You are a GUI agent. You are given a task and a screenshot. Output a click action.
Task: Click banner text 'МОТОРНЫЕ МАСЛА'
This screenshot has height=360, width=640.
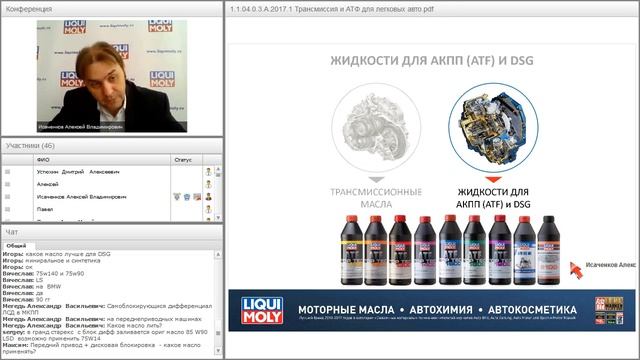click(346, 310)
